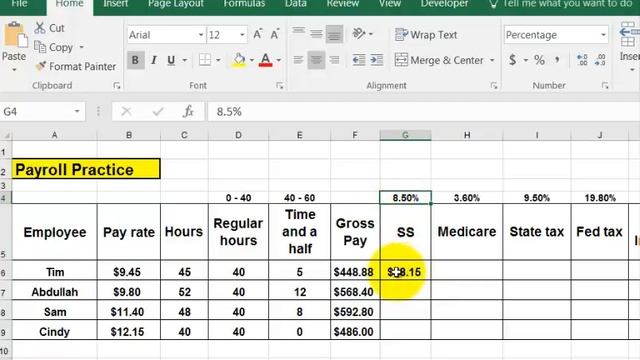Image resolution: width=640 pixels, height=360 pixels.
Task: Open the borders dropdown arrow
Action: pyautogui.click(x=218, y=60)
